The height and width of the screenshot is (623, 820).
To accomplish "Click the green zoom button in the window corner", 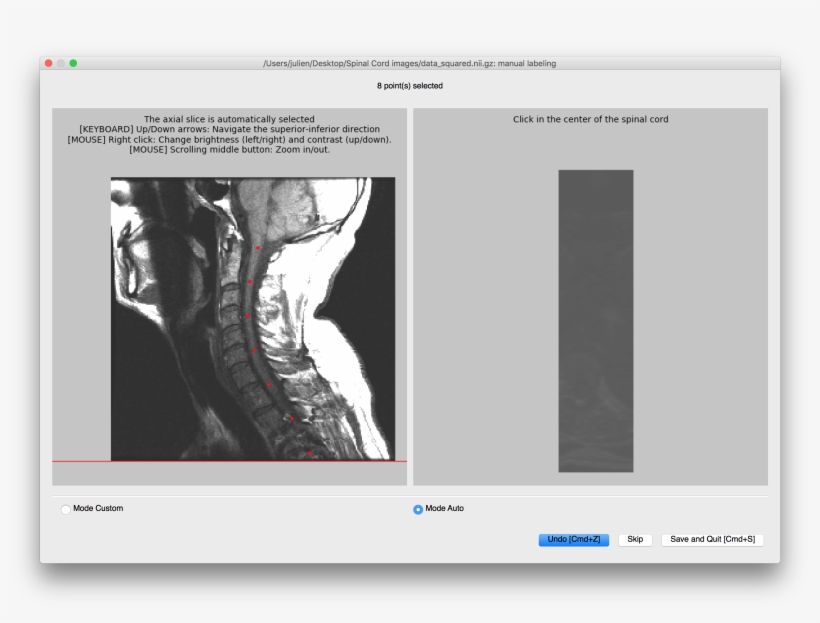I will (71, 62).
